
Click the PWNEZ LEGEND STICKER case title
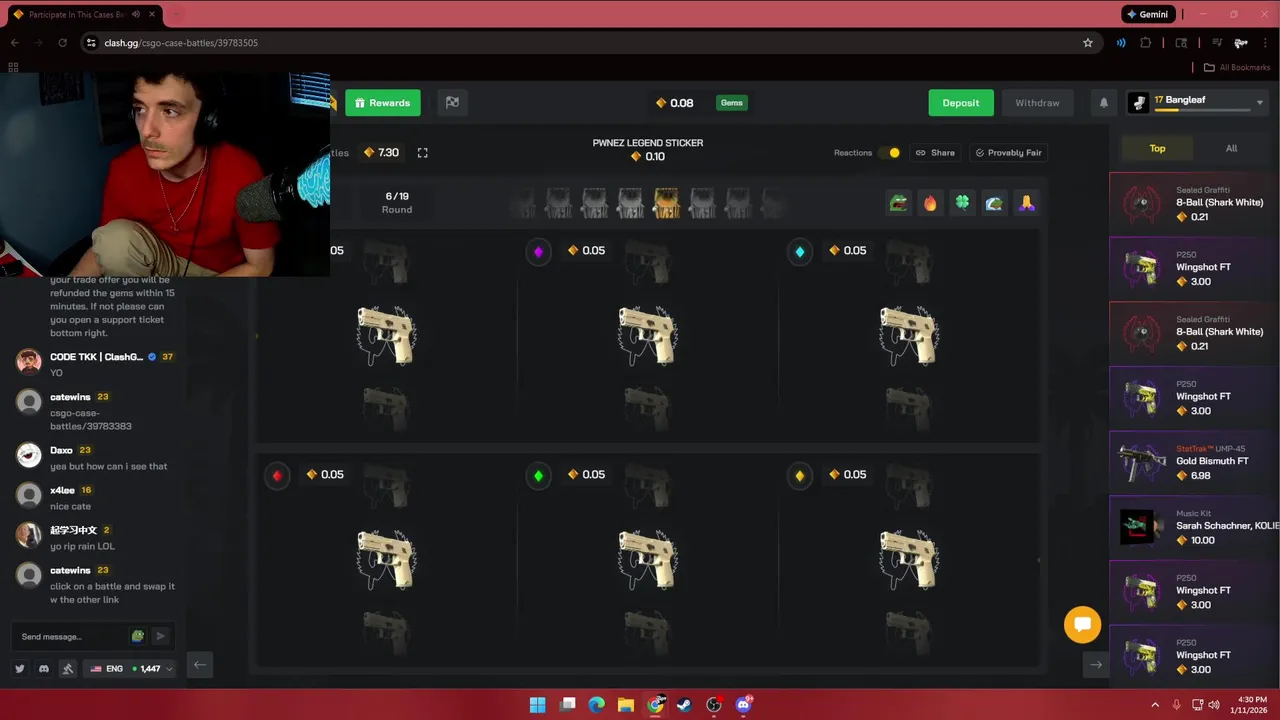pos(648,143)
